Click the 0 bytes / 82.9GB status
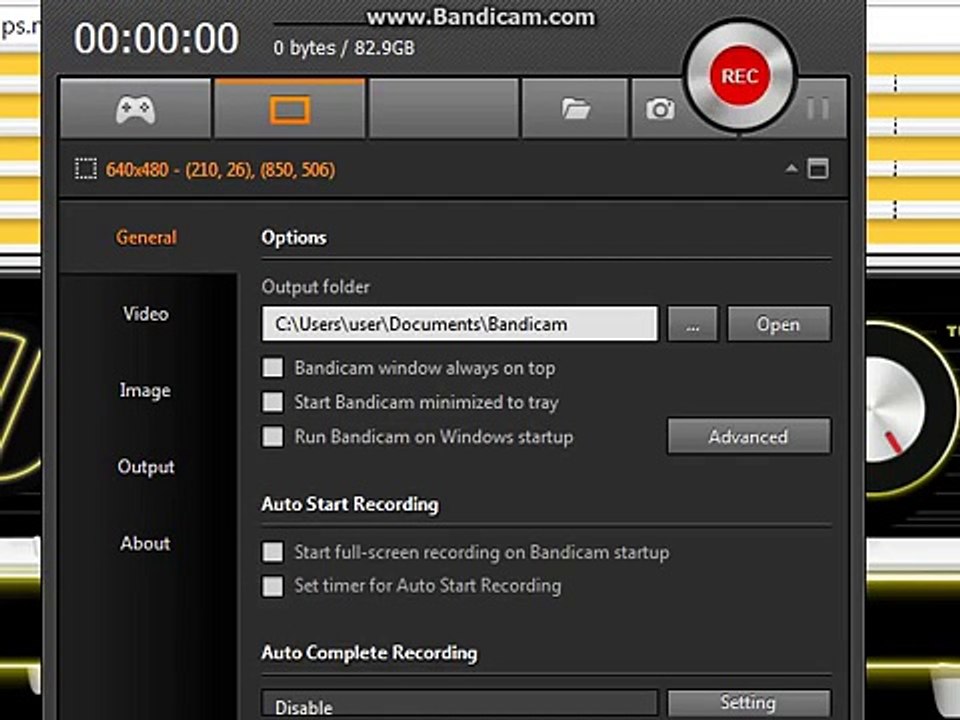The height and width of the screenshot is (720, 960). pos(344,48)
